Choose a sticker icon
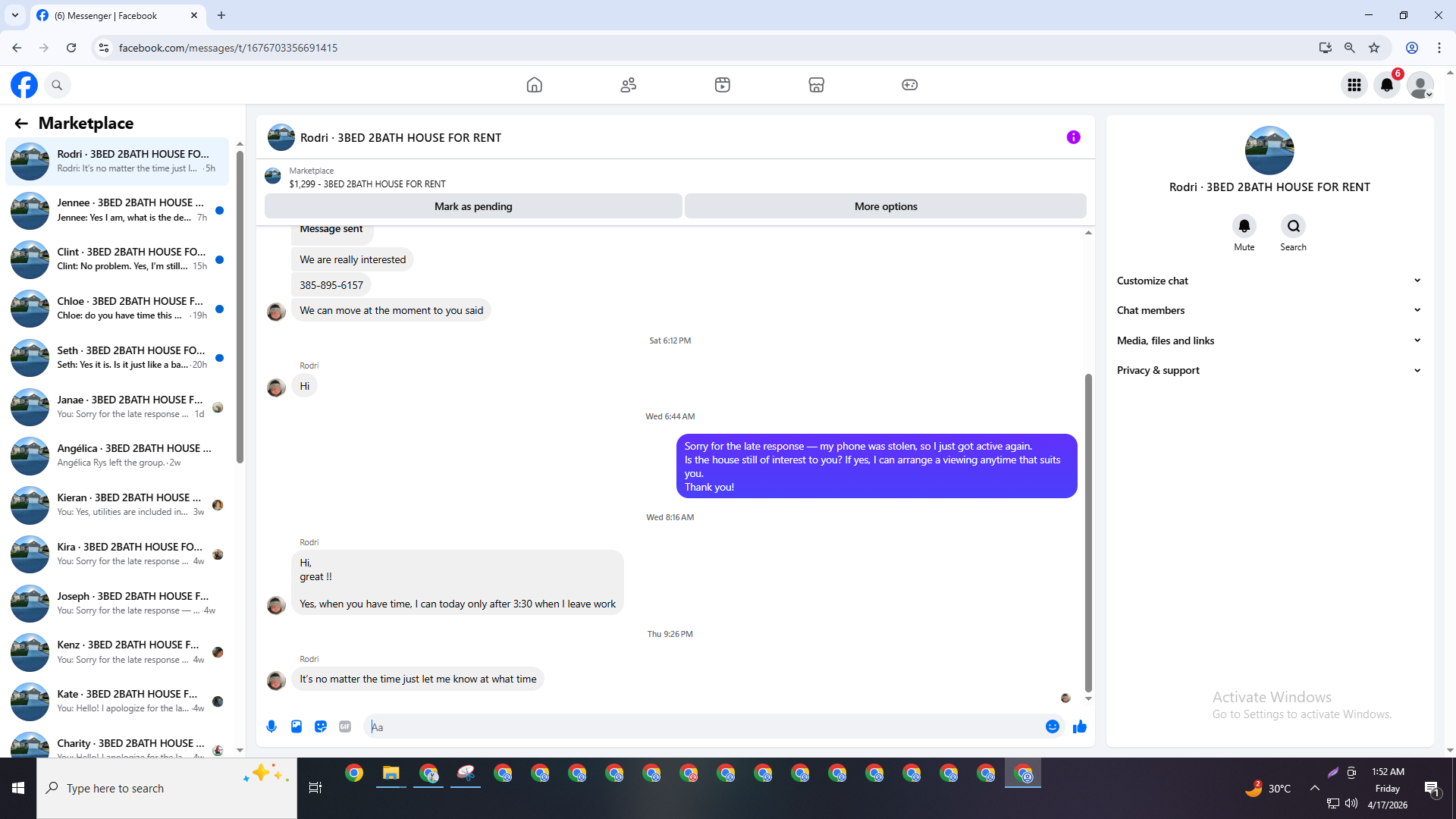 (321, 726)
